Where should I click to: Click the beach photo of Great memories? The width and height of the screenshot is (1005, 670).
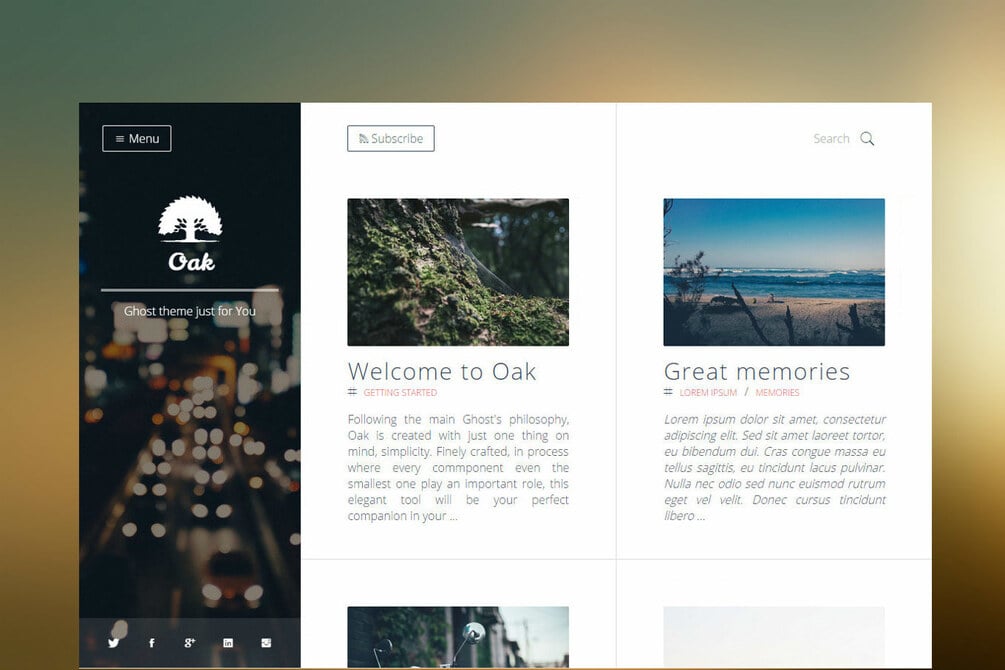(774, 271)
